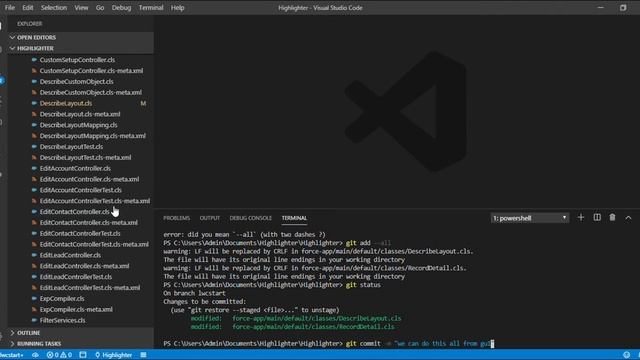Open the Terminal menu
Viewport: 640px width, 360px height.
(151, 8)
